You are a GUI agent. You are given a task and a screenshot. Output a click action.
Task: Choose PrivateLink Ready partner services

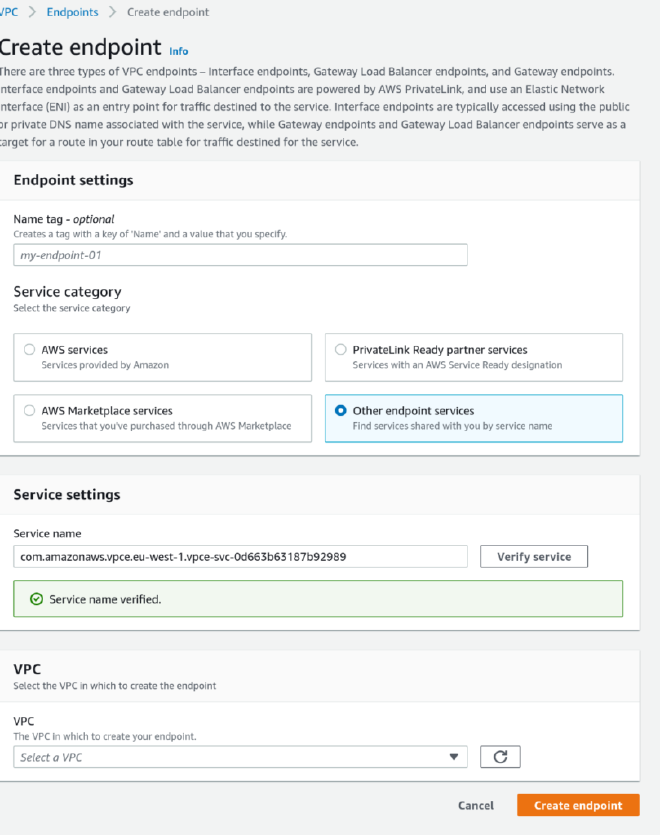(x=341, y=350)
